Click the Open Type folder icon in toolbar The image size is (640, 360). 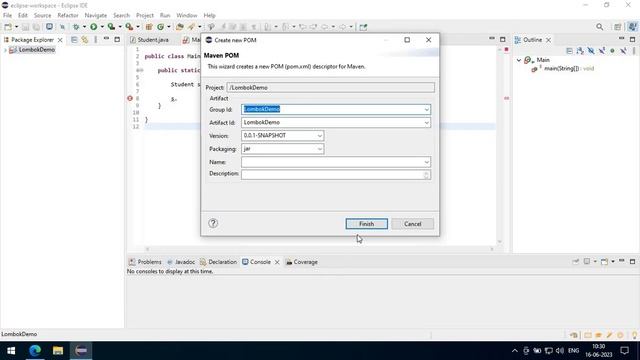(180, 27)
